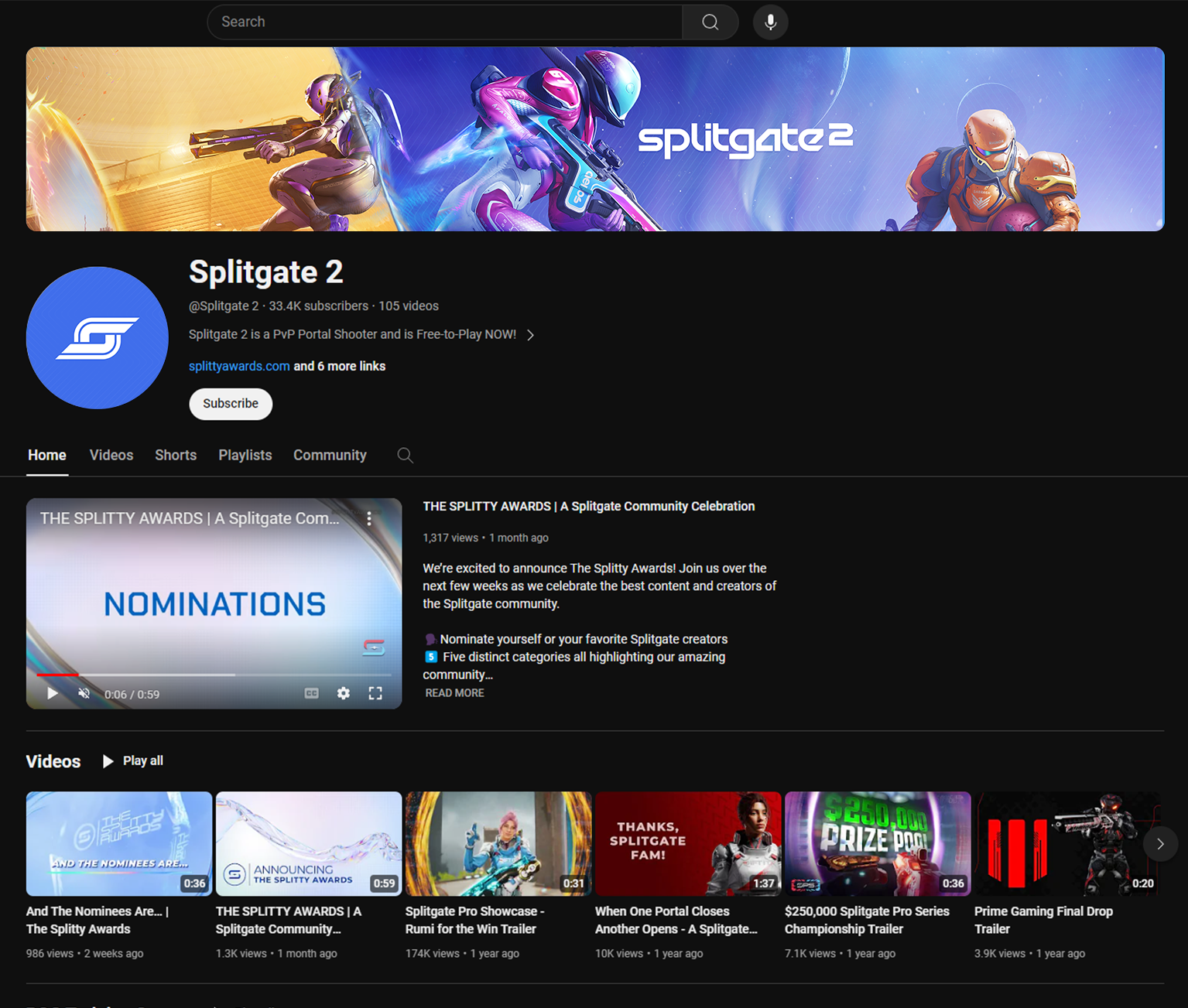Viewport: 1188px width, 1008px height.
Task: Click Play all videos
Action: pyautogui.click(x=133, y=761)
